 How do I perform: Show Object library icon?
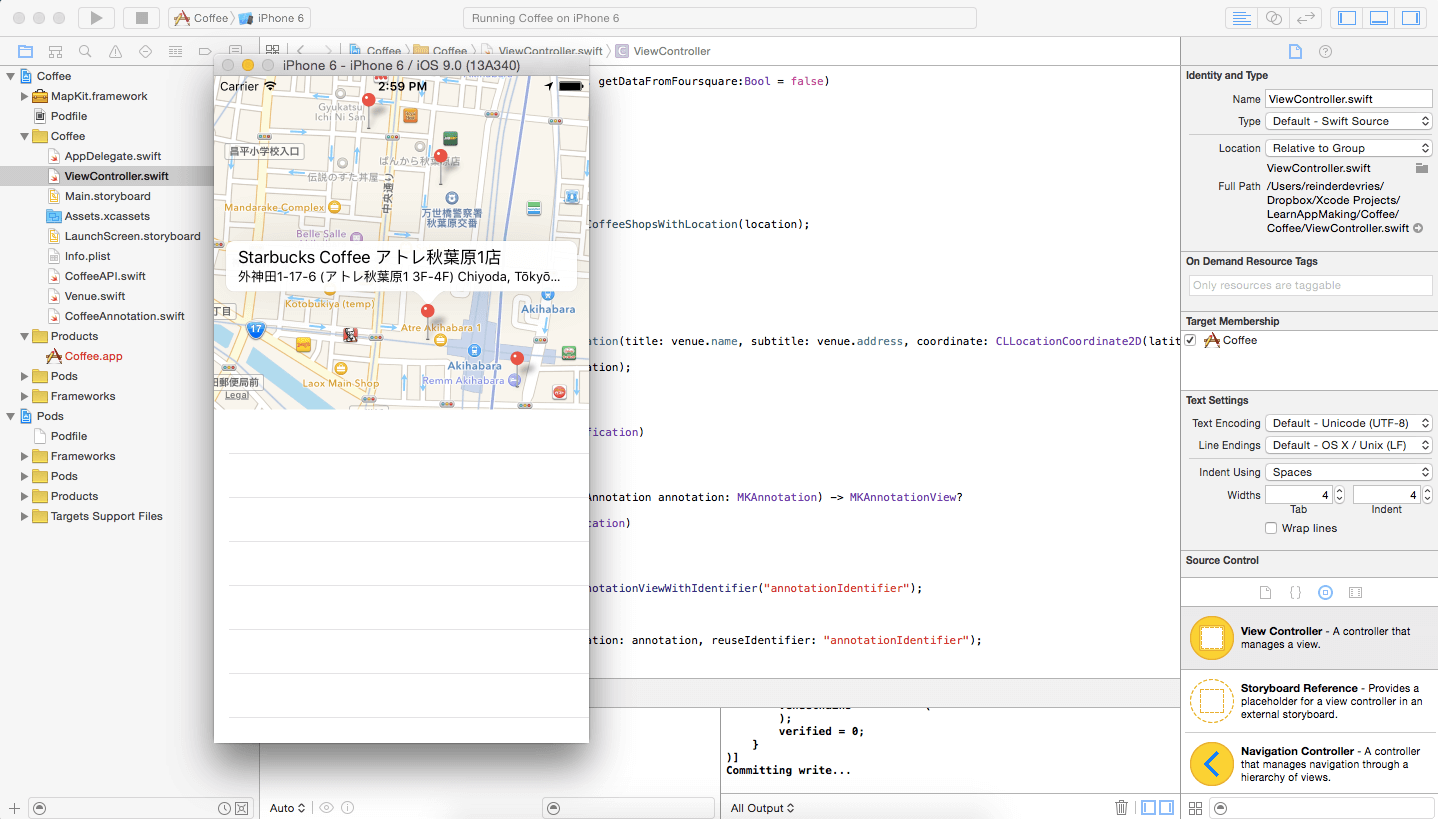pos(1325,592)
